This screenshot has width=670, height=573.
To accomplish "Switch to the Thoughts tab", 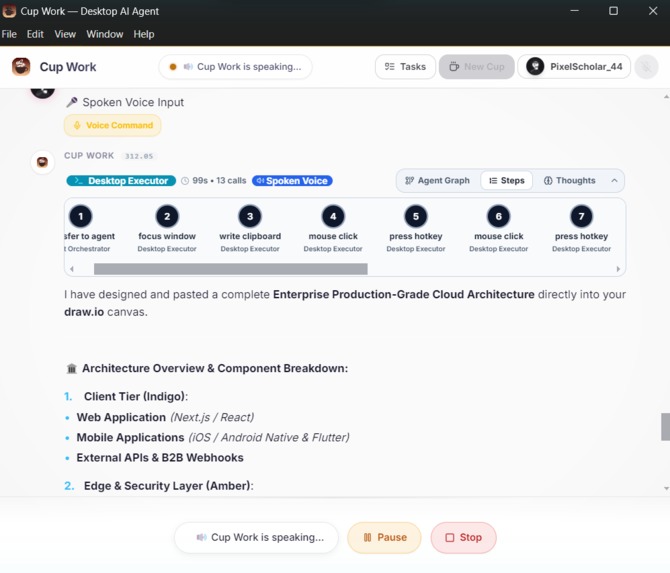I will coord(569,180).
